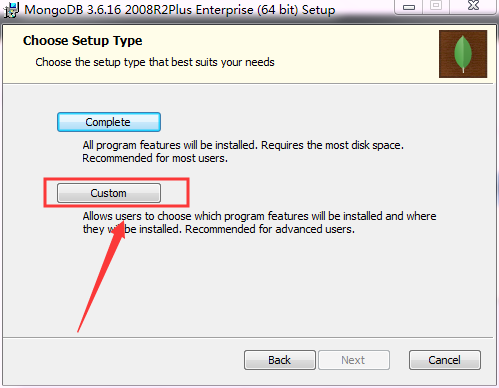Click the MongoDB 3.6.16 window title text

click(180, 10)
